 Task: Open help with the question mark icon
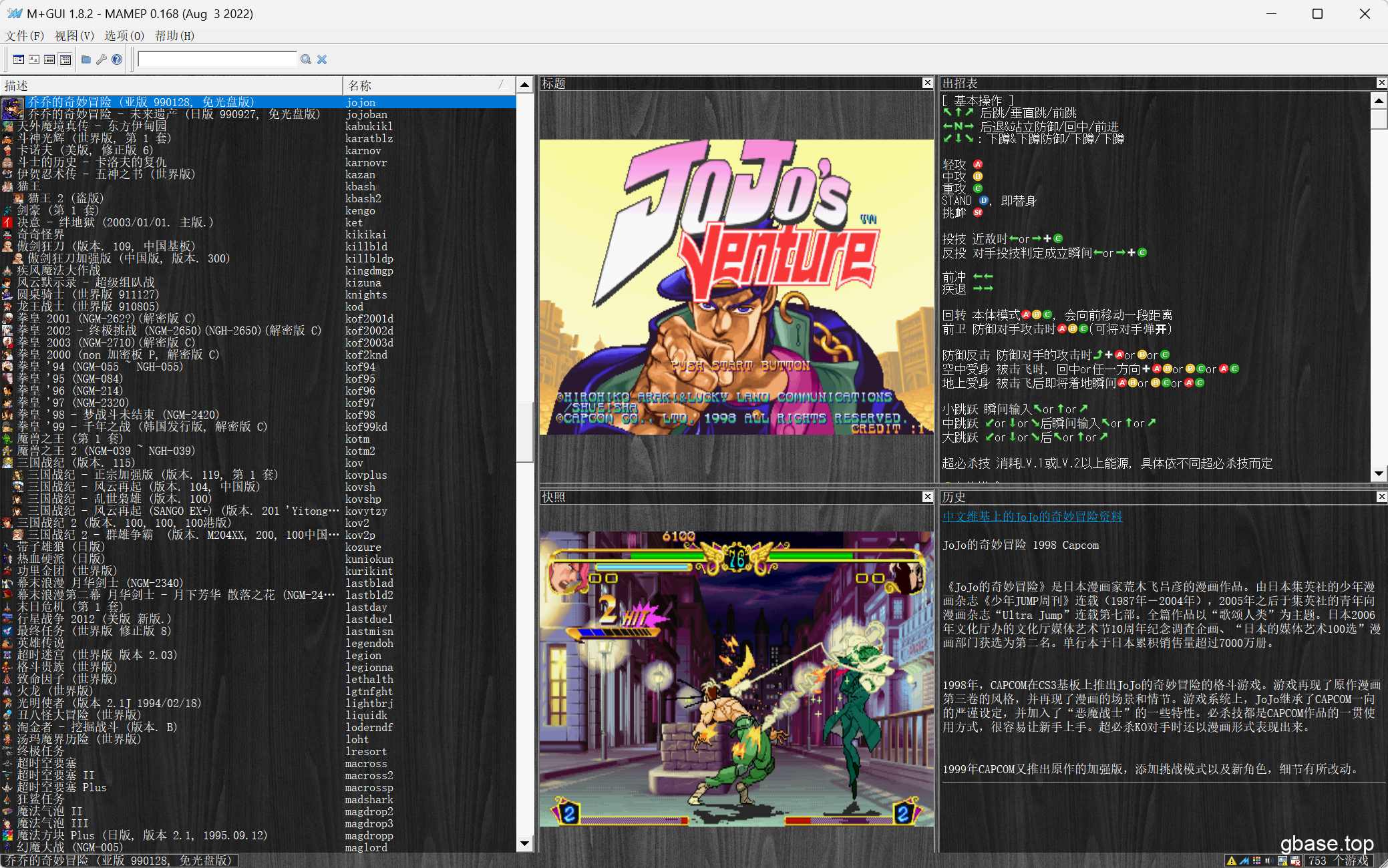coord(117,59)
